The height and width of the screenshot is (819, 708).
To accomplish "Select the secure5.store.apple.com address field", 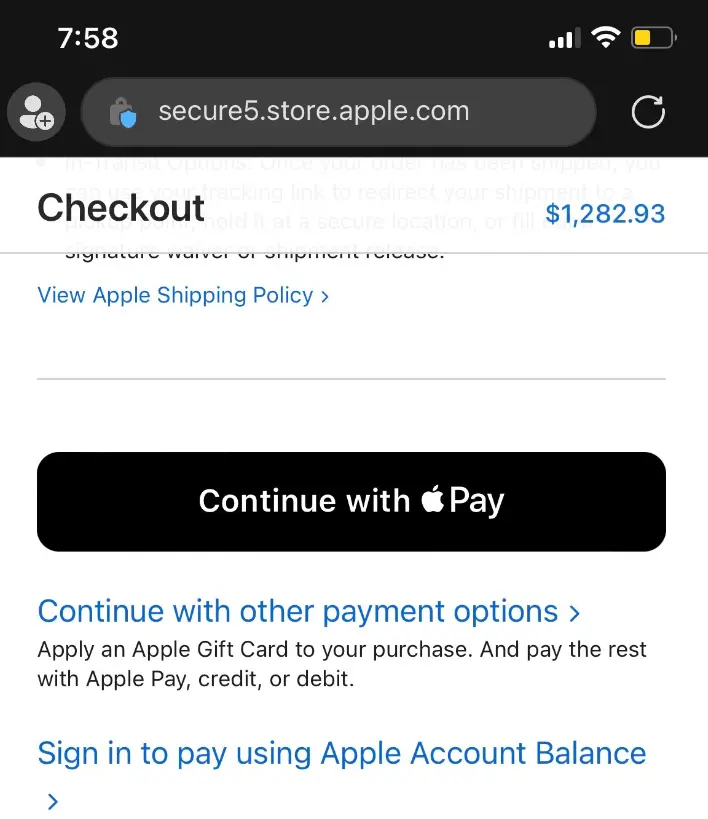I will pos(313,111).
